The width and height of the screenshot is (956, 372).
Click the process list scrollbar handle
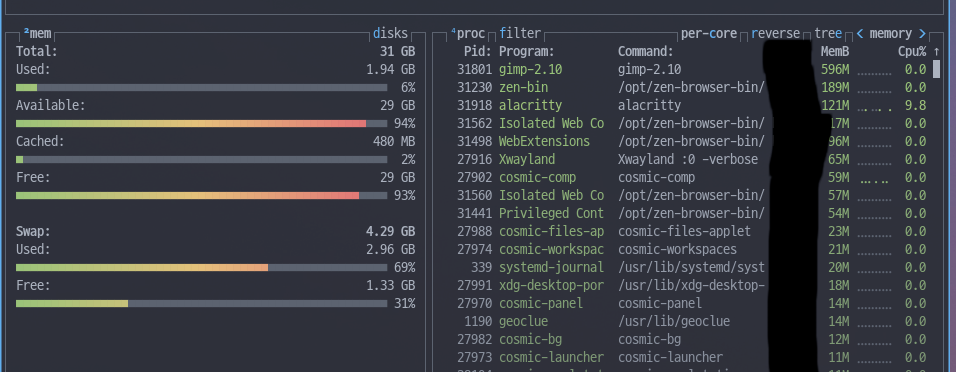pos(937,69)
